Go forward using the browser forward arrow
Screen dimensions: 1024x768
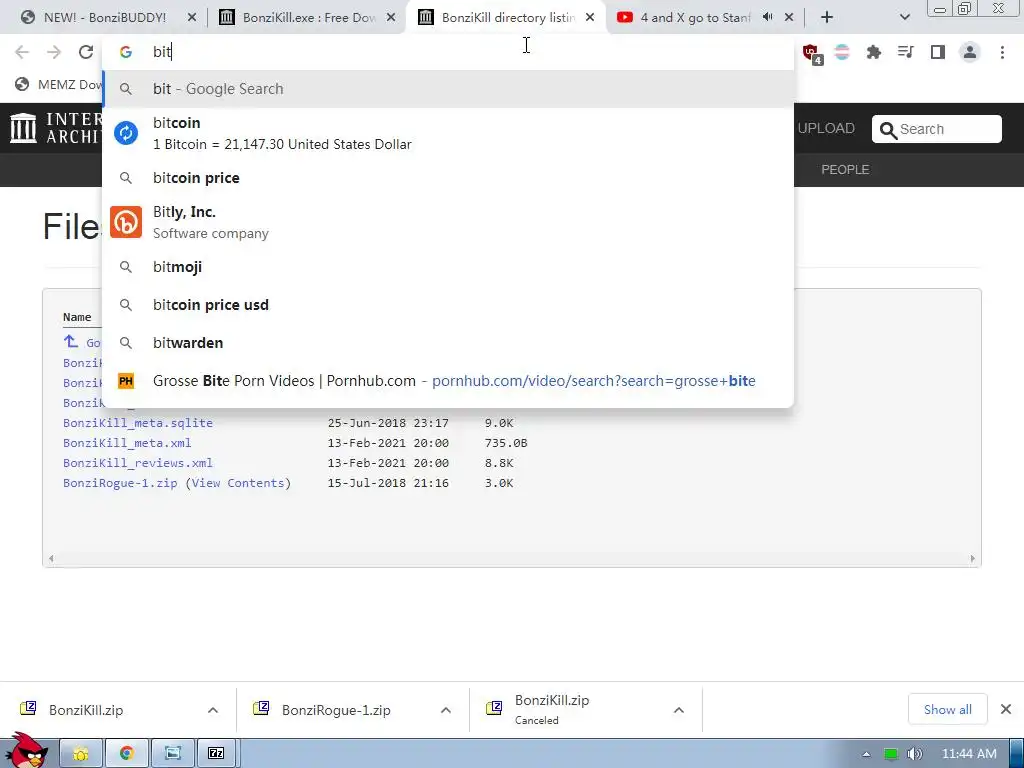click(x=54, y=52)
